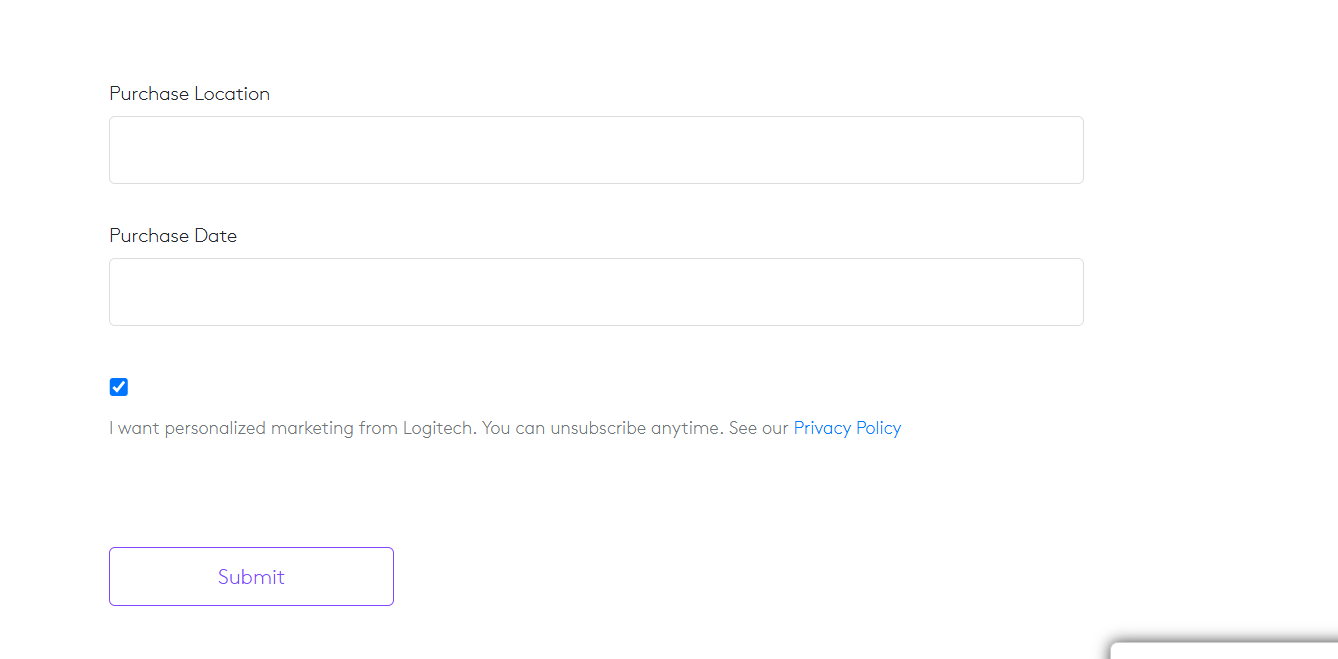Screen dimensions: 1338x659
Task: Select the date entry field for purchase
Action: coord(596,292)
